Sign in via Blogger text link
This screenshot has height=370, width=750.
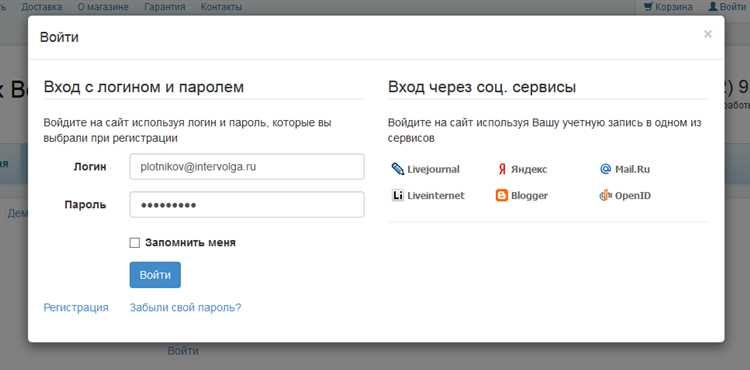pos(529,196)
